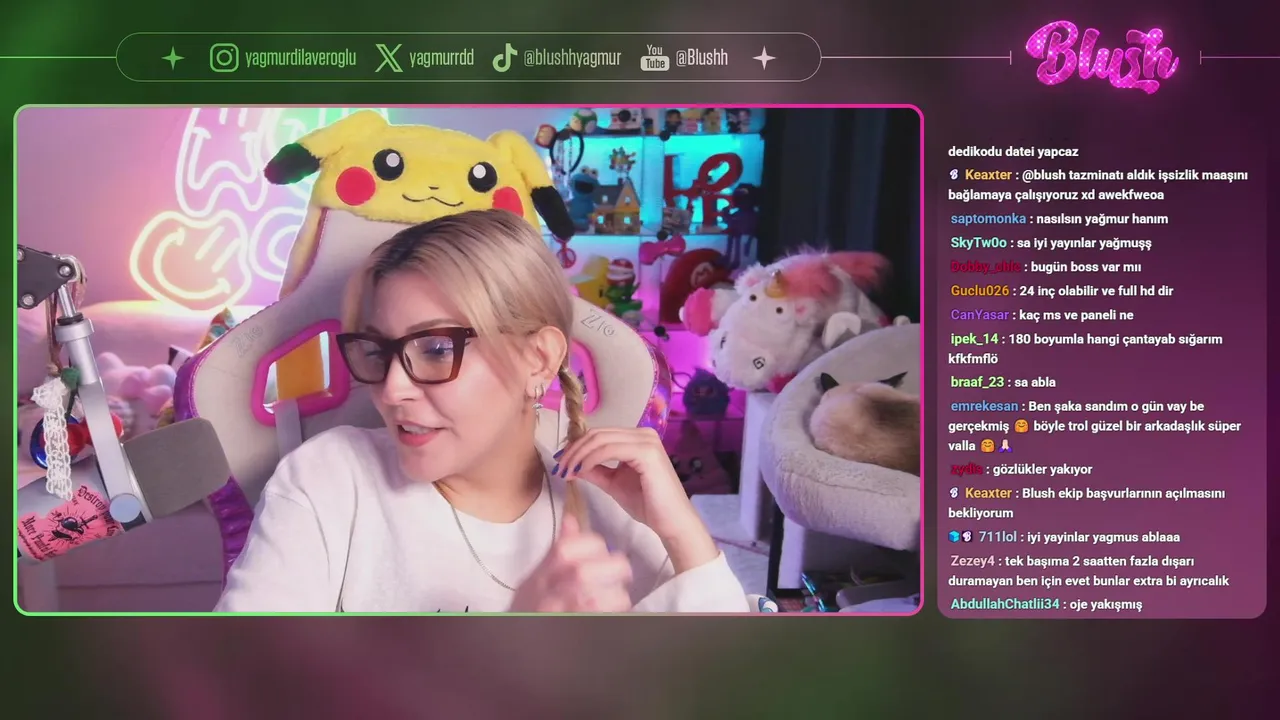This screenshot has width=1280, height=720.
Task: Click the blue cube badge beside 711lol
Action: point(954,537)
